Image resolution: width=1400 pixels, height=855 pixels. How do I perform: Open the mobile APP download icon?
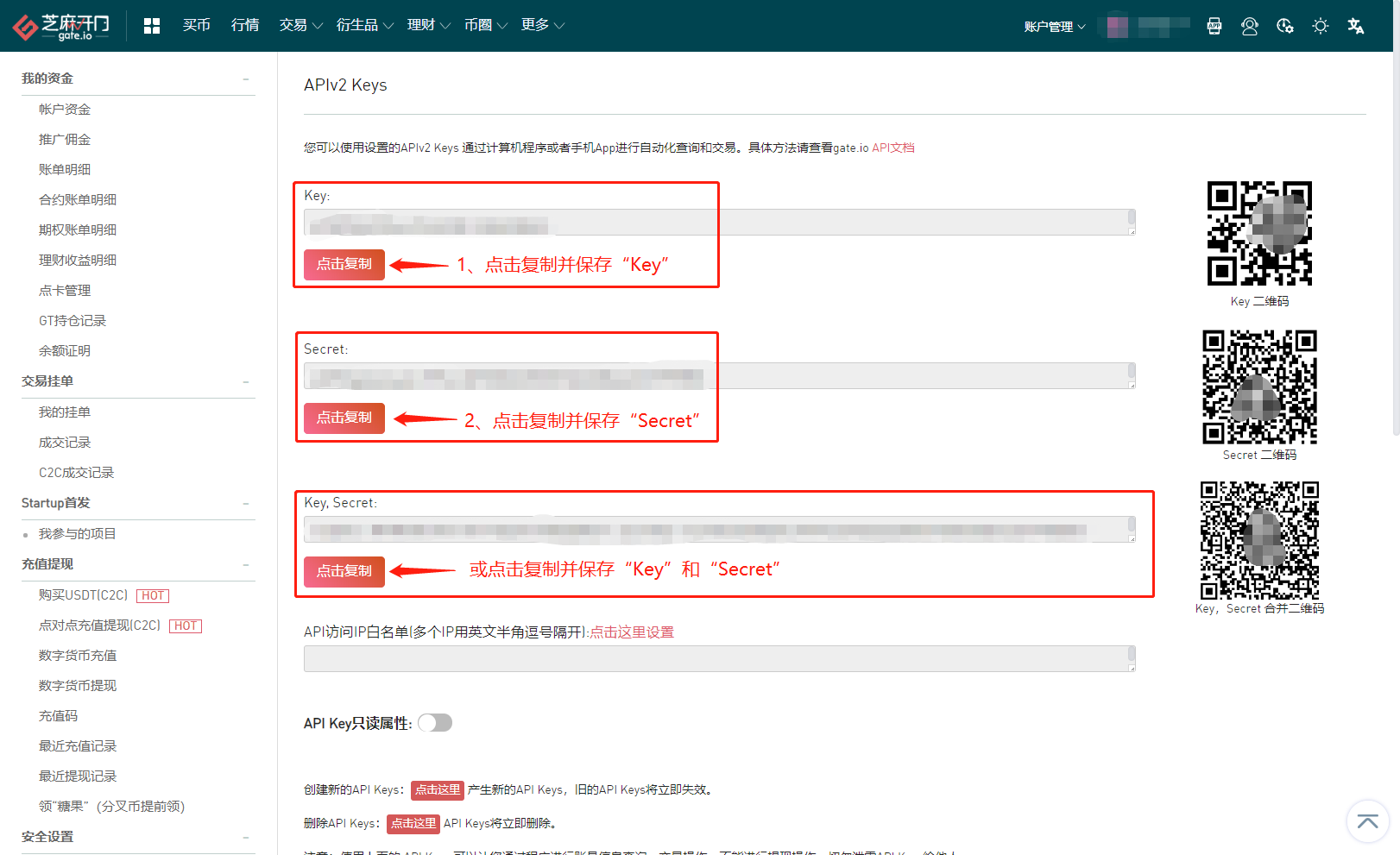tap(1214, 26)
